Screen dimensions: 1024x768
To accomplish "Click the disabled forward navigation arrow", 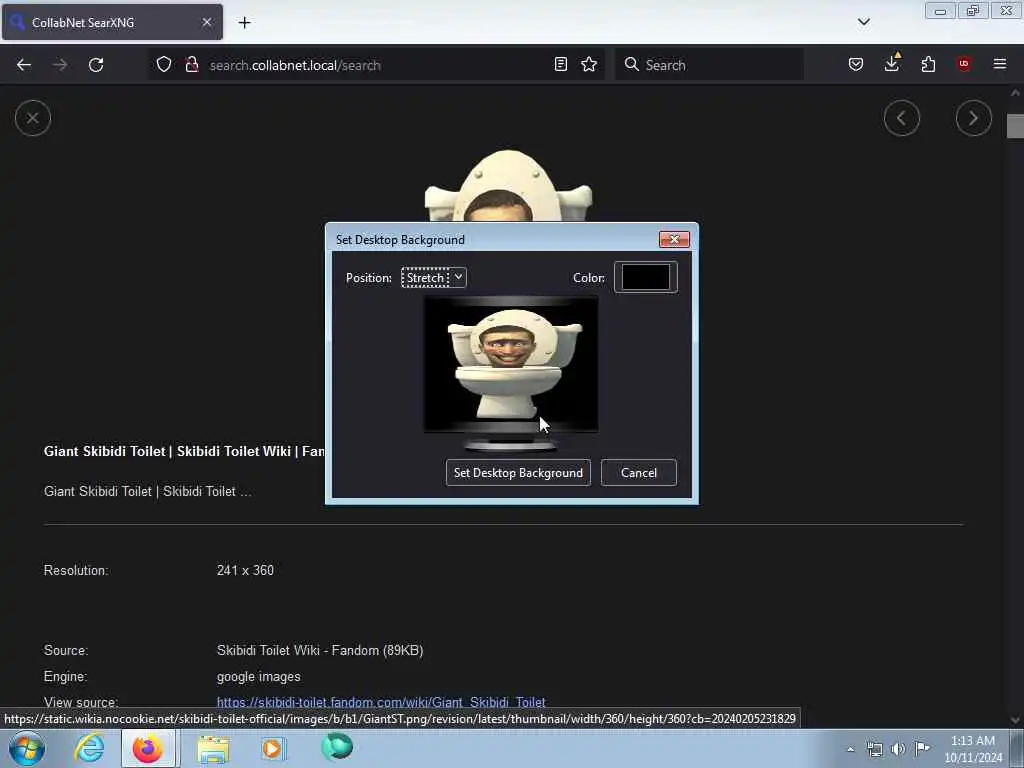I will point(60,65).
